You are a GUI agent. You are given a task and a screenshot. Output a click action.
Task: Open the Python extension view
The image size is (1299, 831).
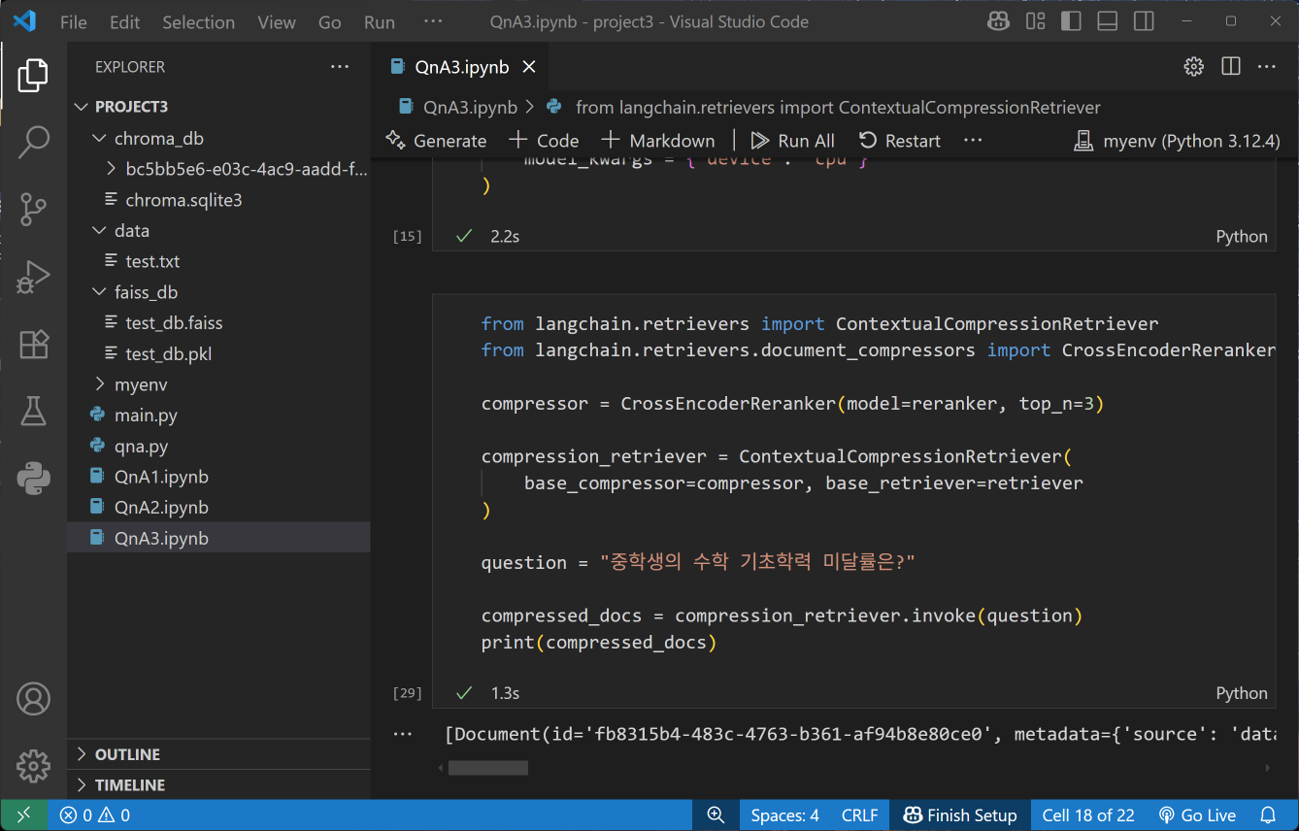pyautogui.click(x=33, y=478)
